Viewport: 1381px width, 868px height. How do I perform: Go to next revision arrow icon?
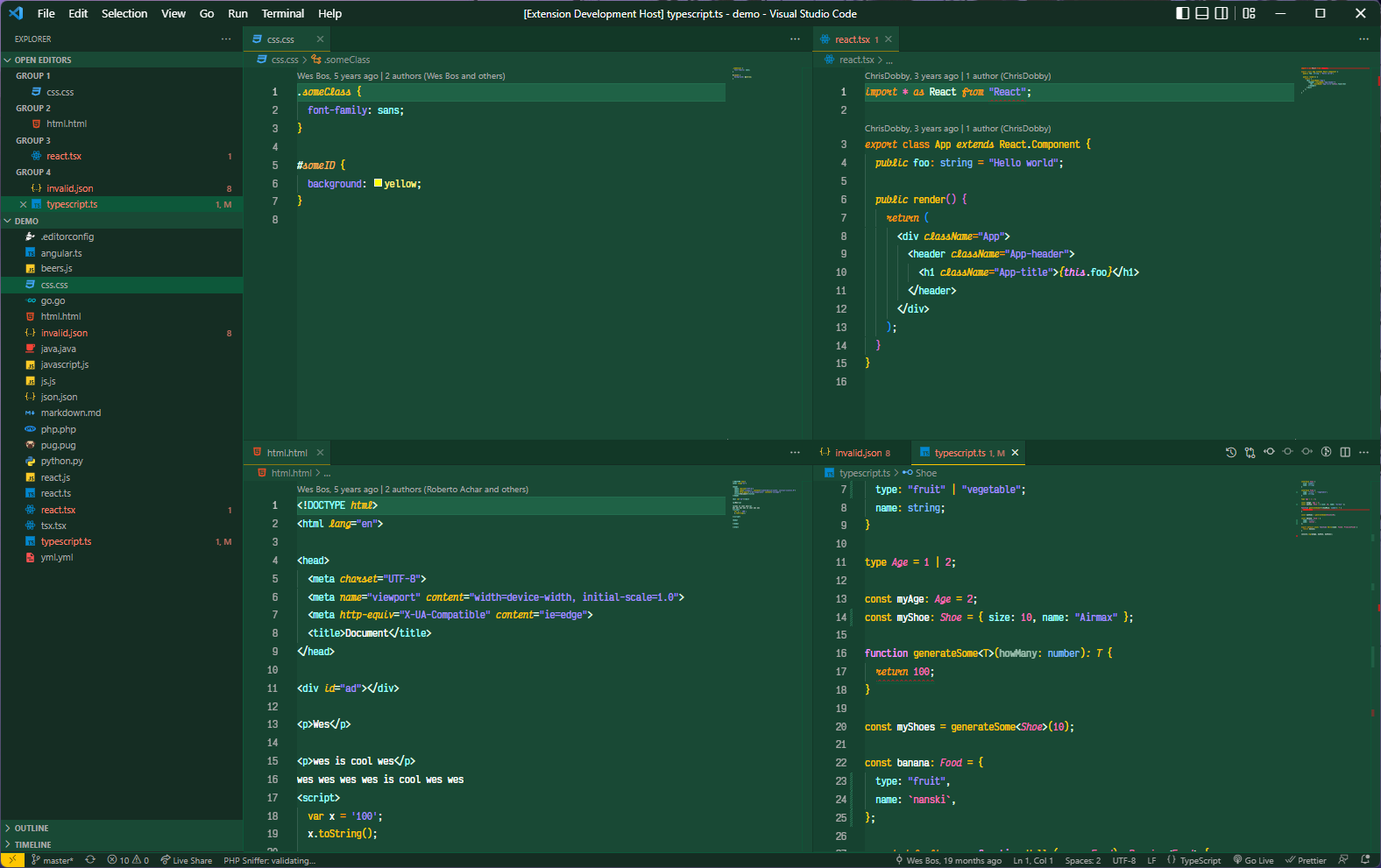1307,452
